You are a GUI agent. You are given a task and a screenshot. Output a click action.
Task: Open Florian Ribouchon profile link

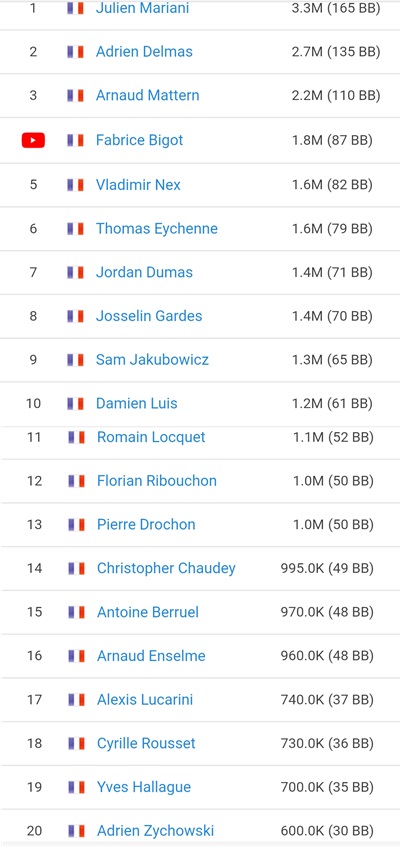coord(157,481)
